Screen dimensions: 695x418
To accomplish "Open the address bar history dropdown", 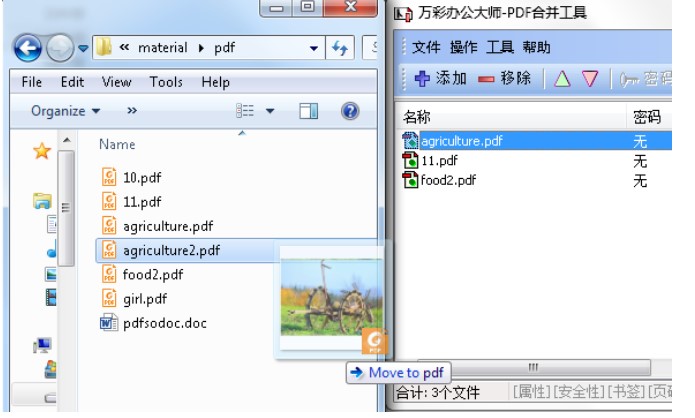I will [314, 48].
